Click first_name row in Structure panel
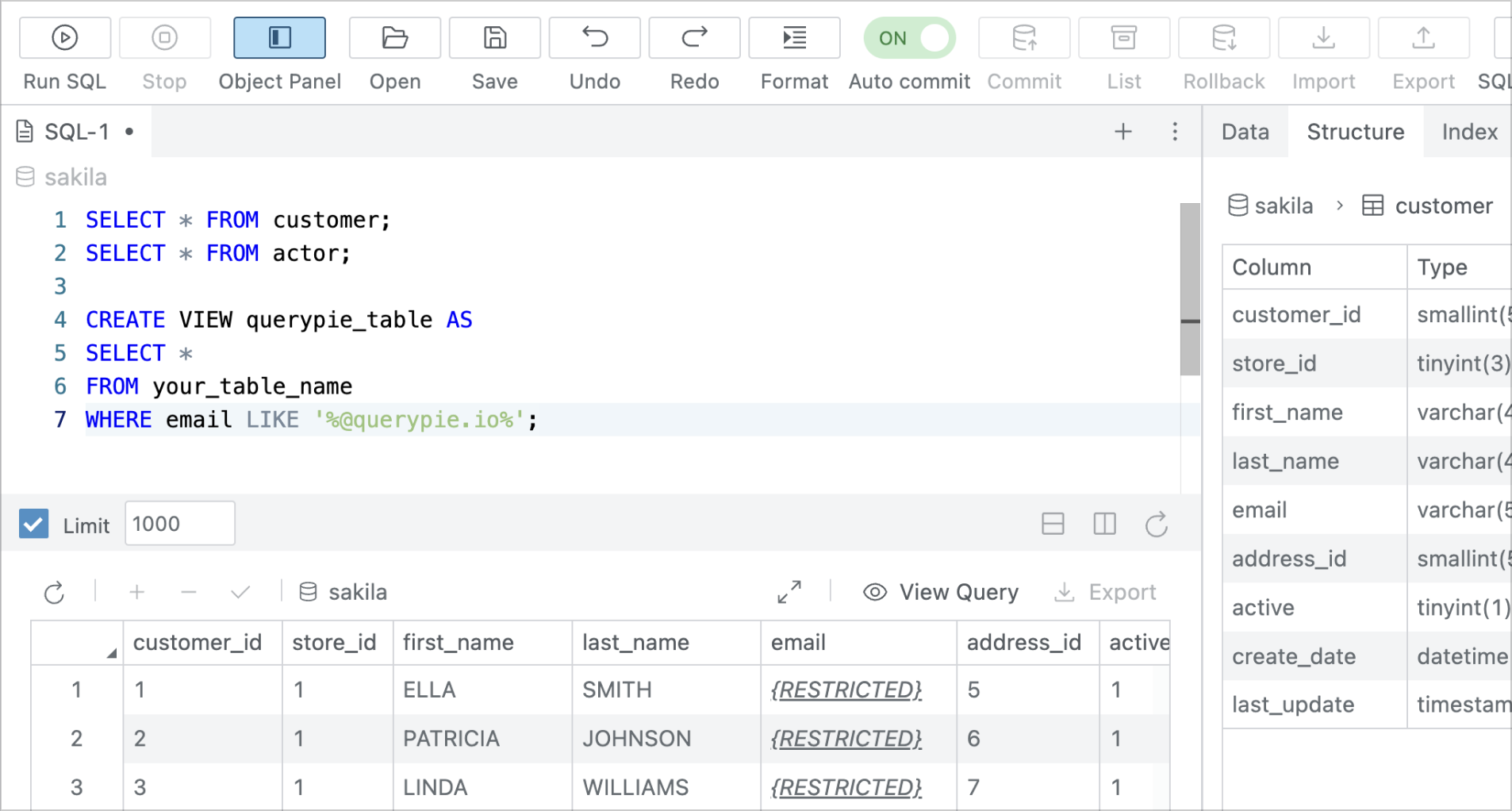This screenshot has width=1512, height=811. (1367, 413)
